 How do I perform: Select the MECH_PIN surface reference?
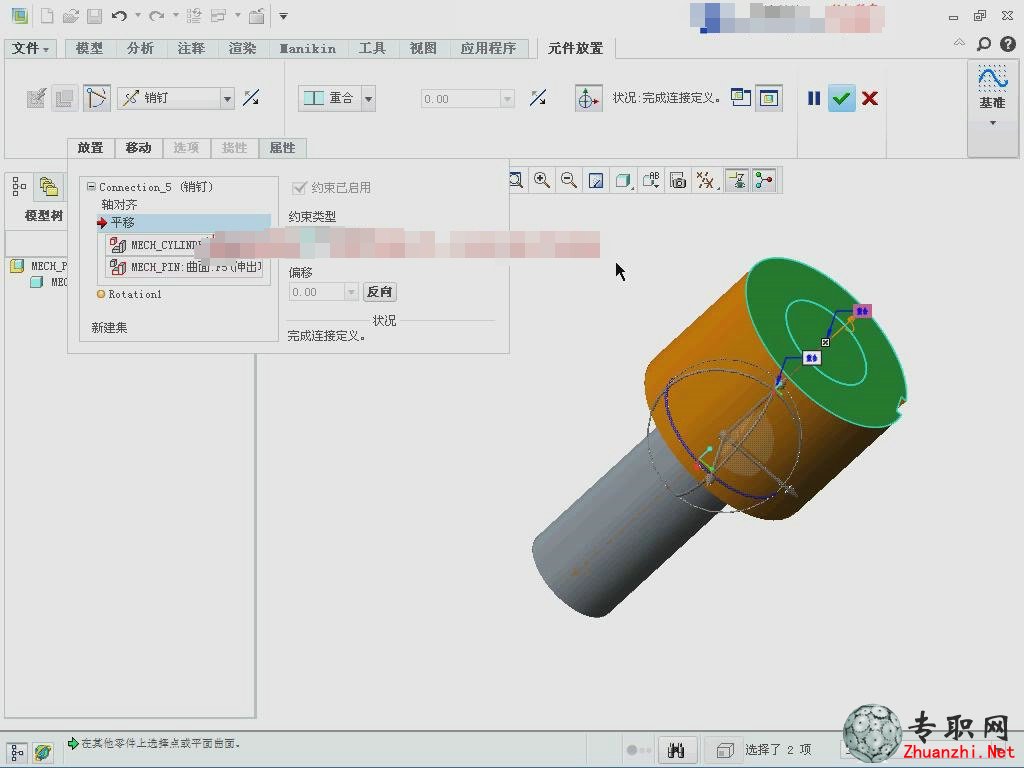click(185, 267)
